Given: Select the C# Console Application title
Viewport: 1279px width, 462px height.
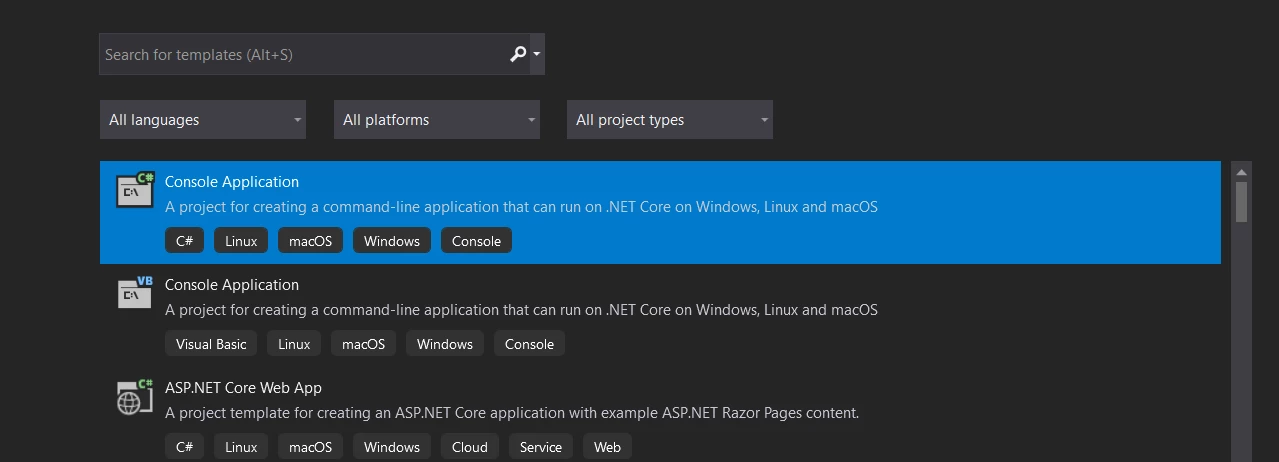Looking at the screenshot, I should tap(232, 182).
